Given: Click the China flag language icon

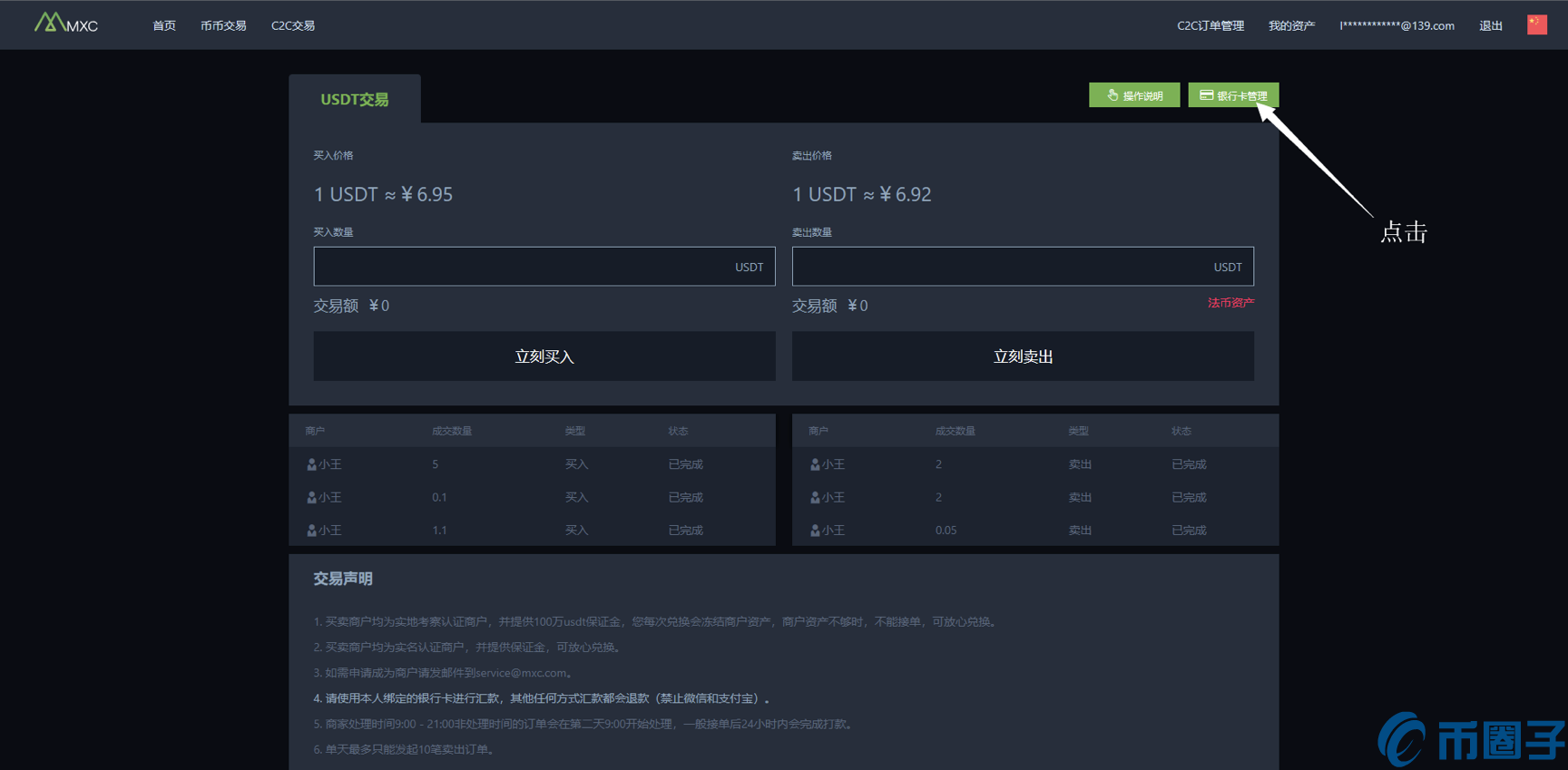Looking at the screenshot, I should click(1536, 24).
